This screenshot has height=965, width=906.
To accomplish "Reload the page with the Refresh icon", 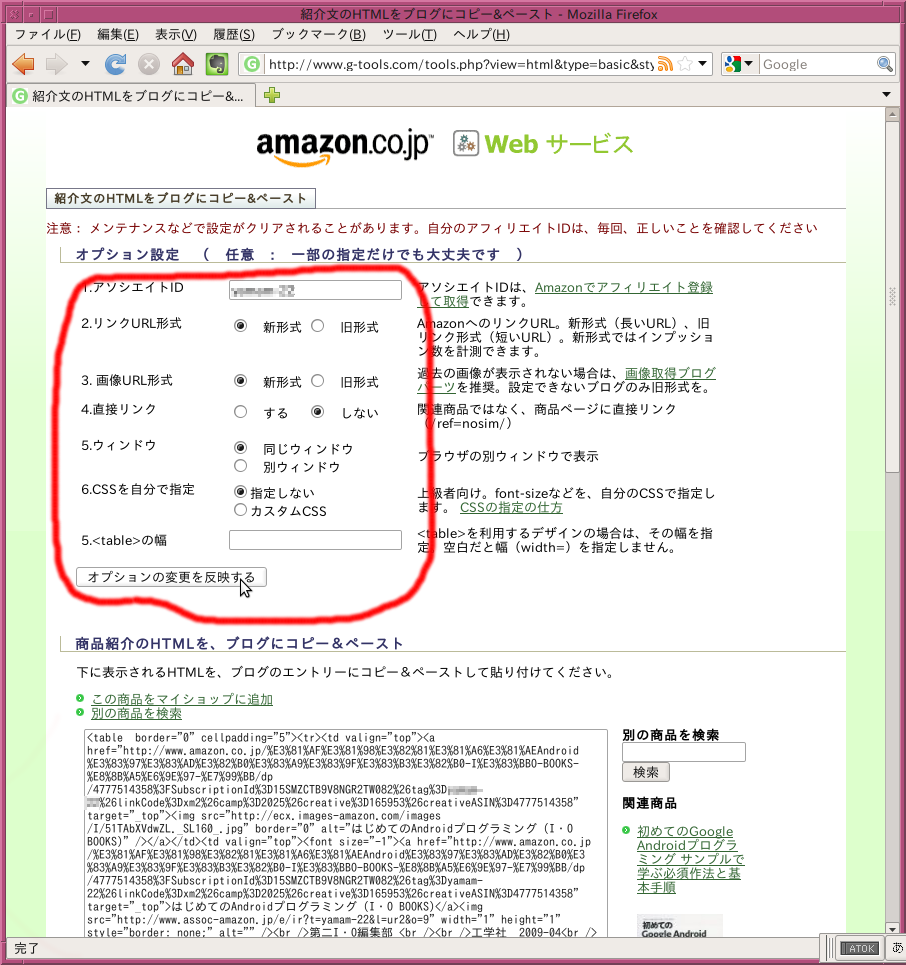I will click(x=115, y=64).
